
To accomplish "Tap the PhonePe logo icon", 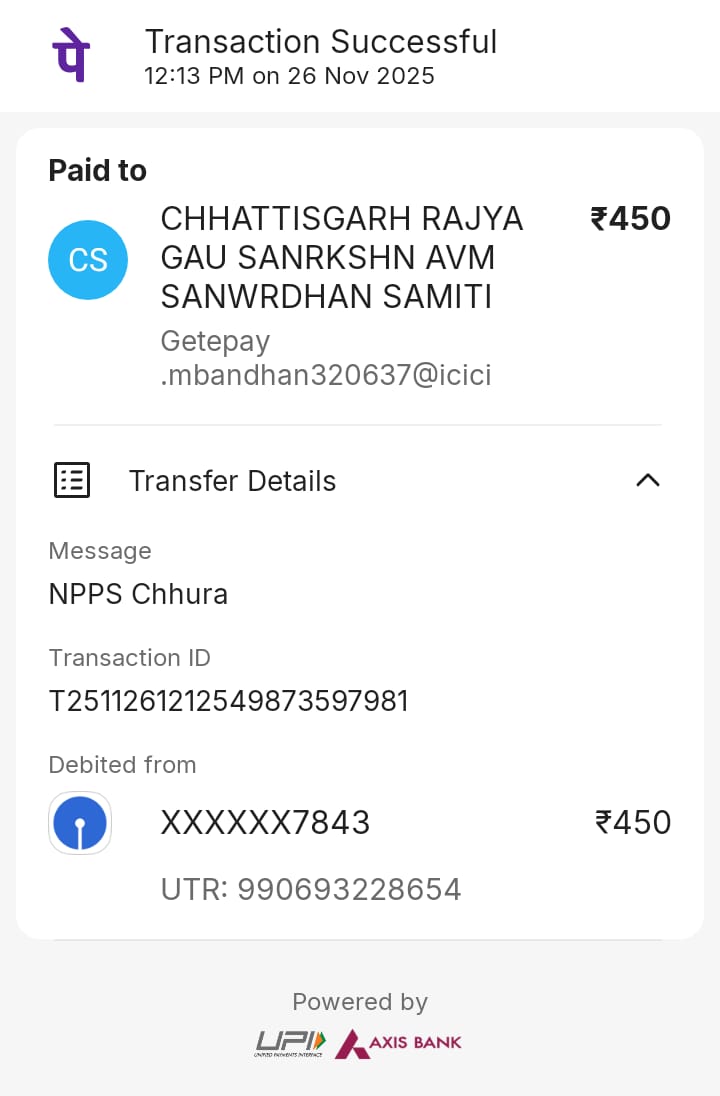I will click(70, 56).
